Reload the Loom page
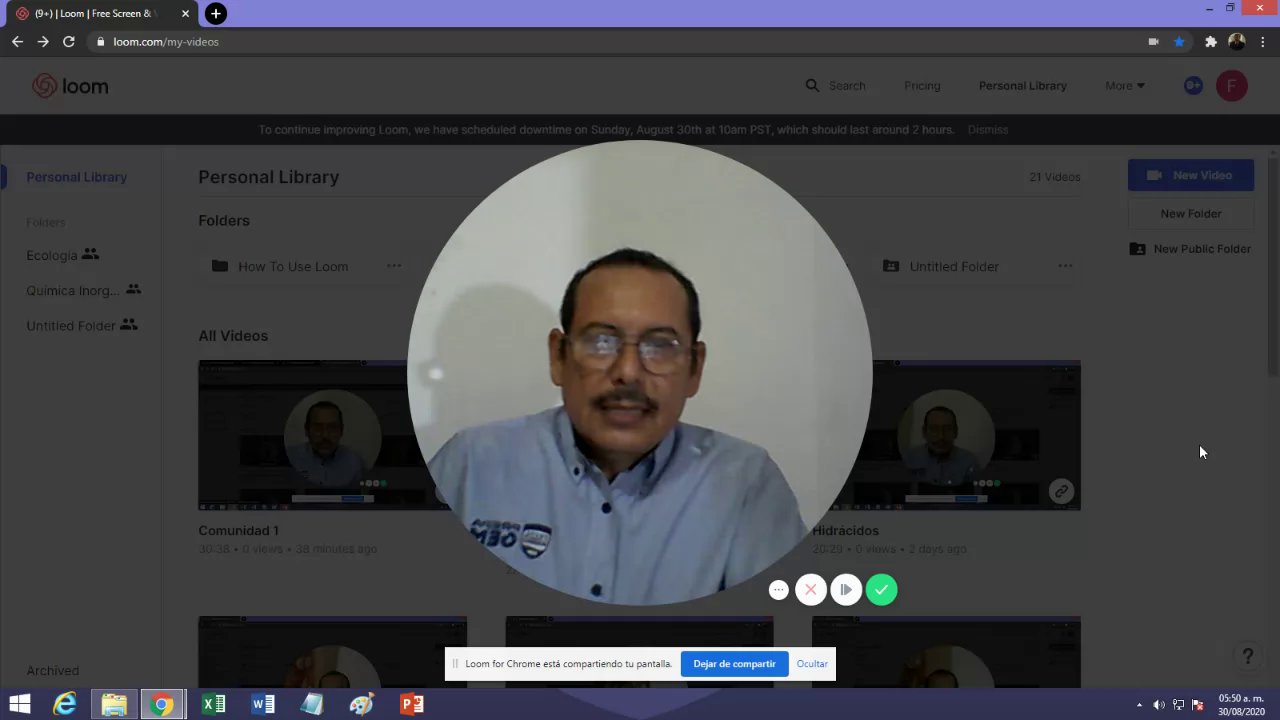This screenshot has height=720, width=1280. [69, 42]
